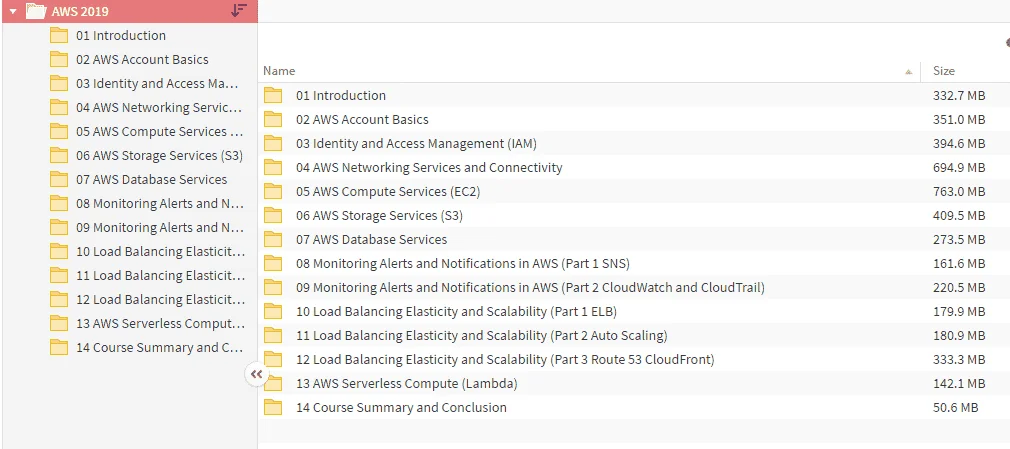
Task: Click the 763.0 MB size value
Action: [x=959, y=191]
